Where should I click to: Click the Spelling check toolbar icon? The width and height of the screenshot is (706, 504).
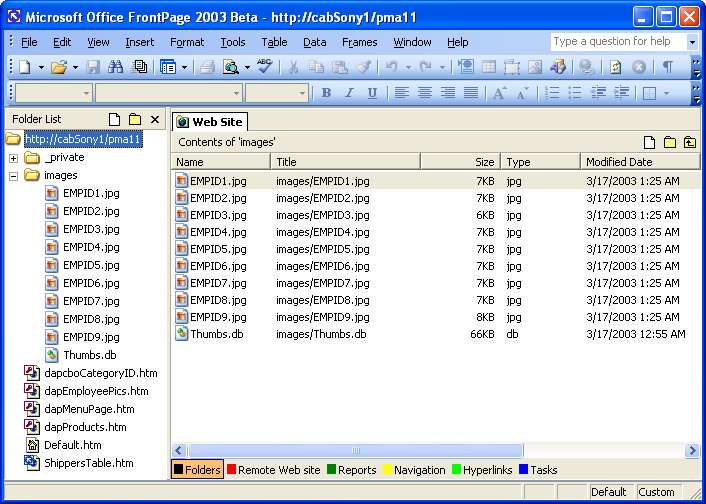(x=264, y=67)
